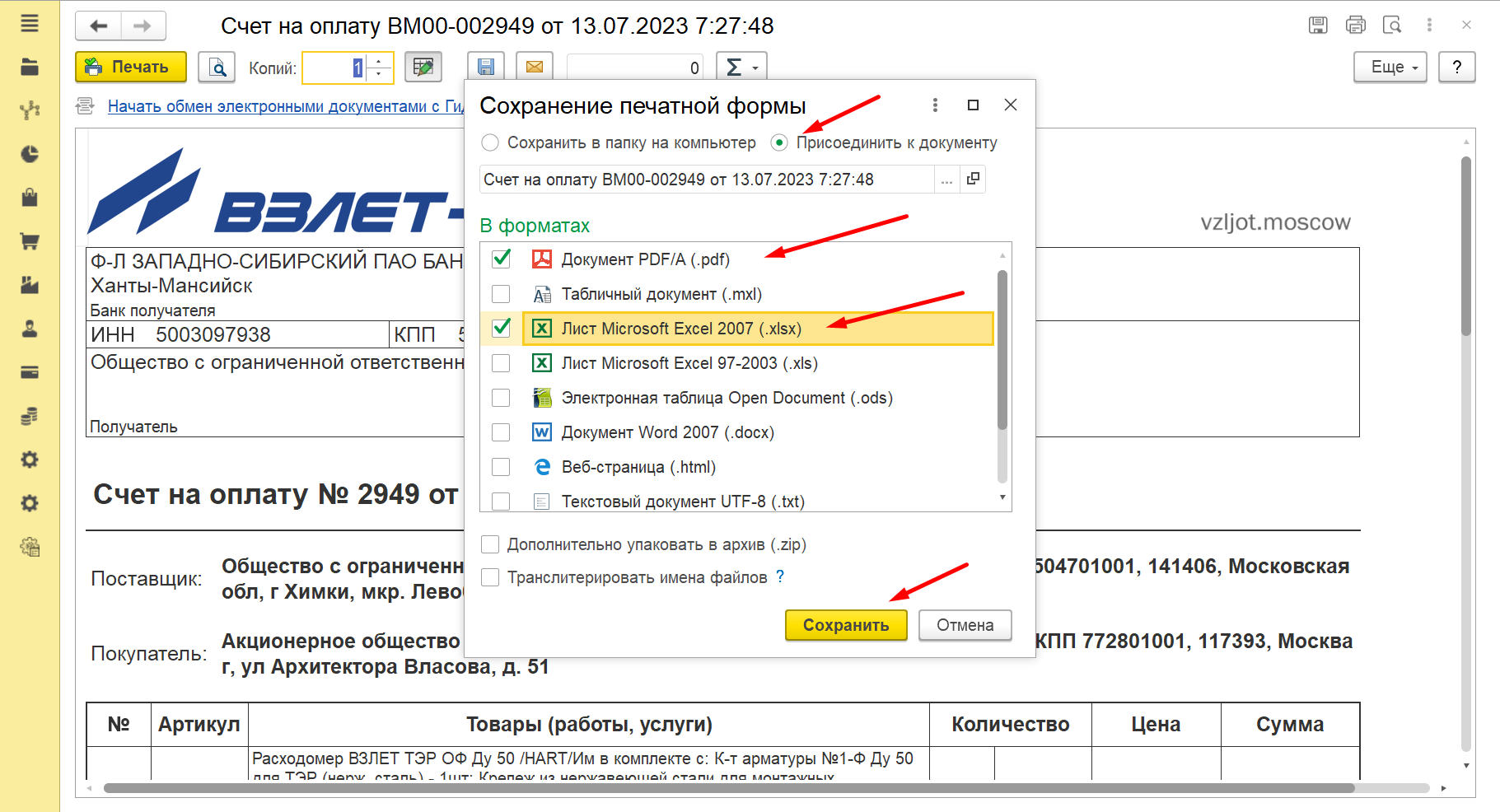This screenshot has height=812, width=1500.
Task: Uncheck the 'Документ PDF/A (.pdf)' format
Action: (x=501, y=259)
